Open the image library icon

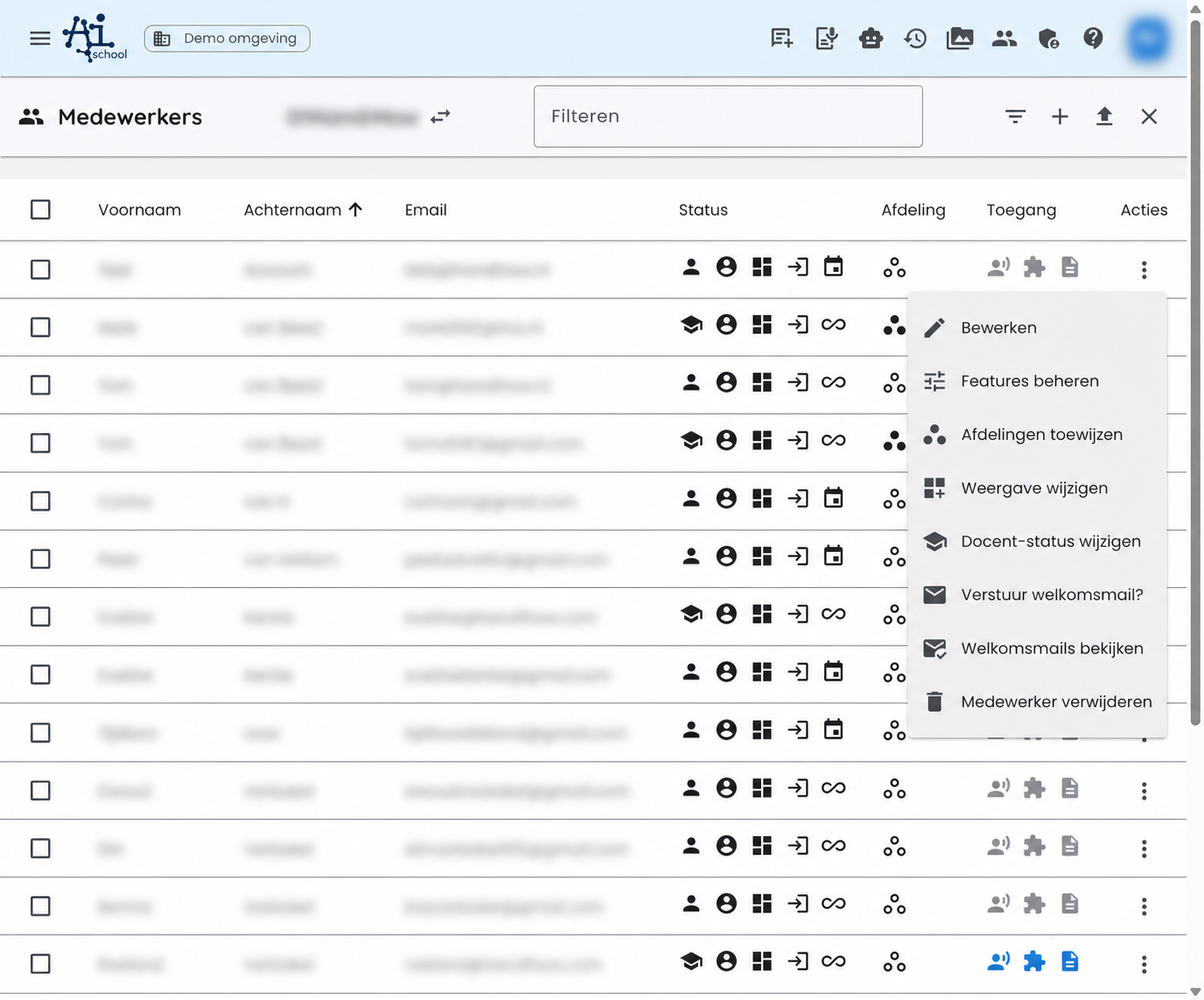[x=960, y=38]
